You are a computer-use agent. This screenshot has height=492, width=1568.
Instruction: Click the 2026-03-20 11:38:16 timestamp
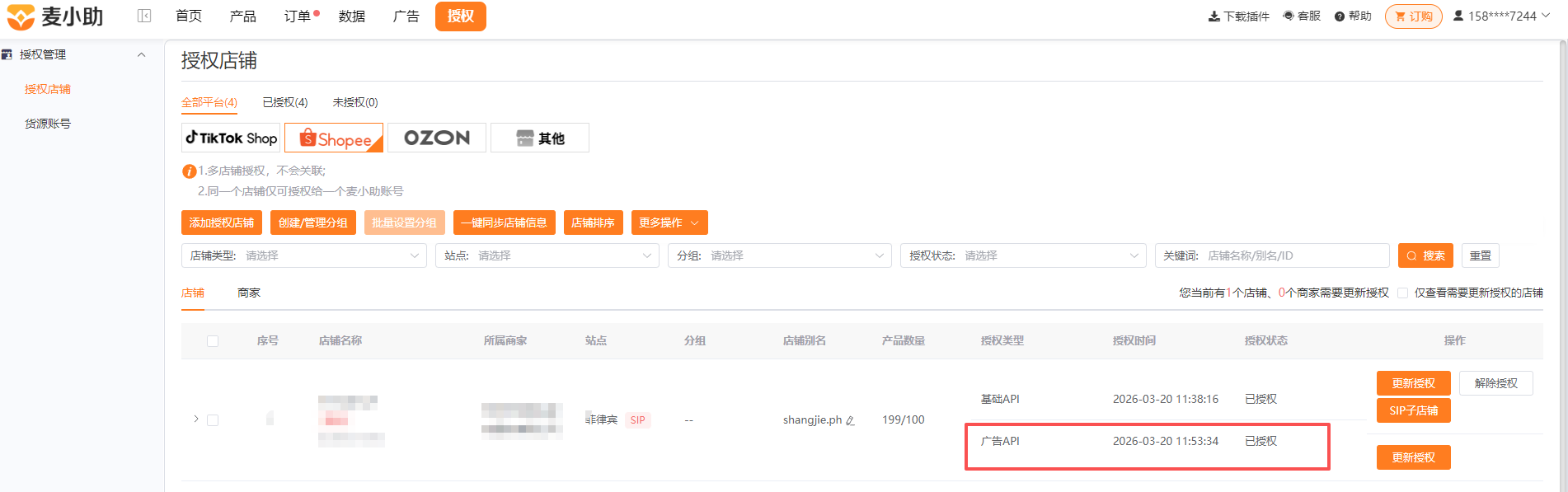click(1166, 399)
